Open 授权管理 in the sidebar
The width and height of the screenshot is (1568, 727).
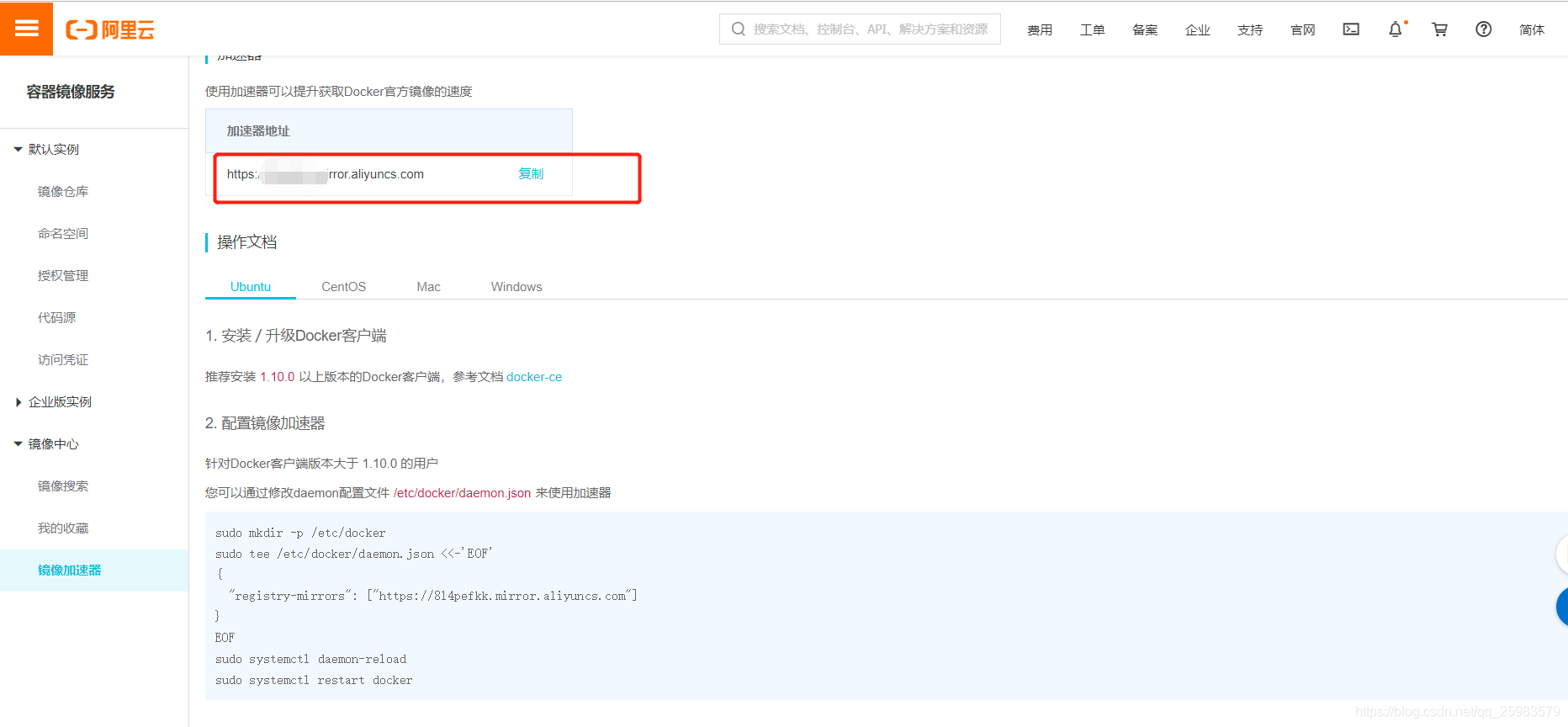63,276
